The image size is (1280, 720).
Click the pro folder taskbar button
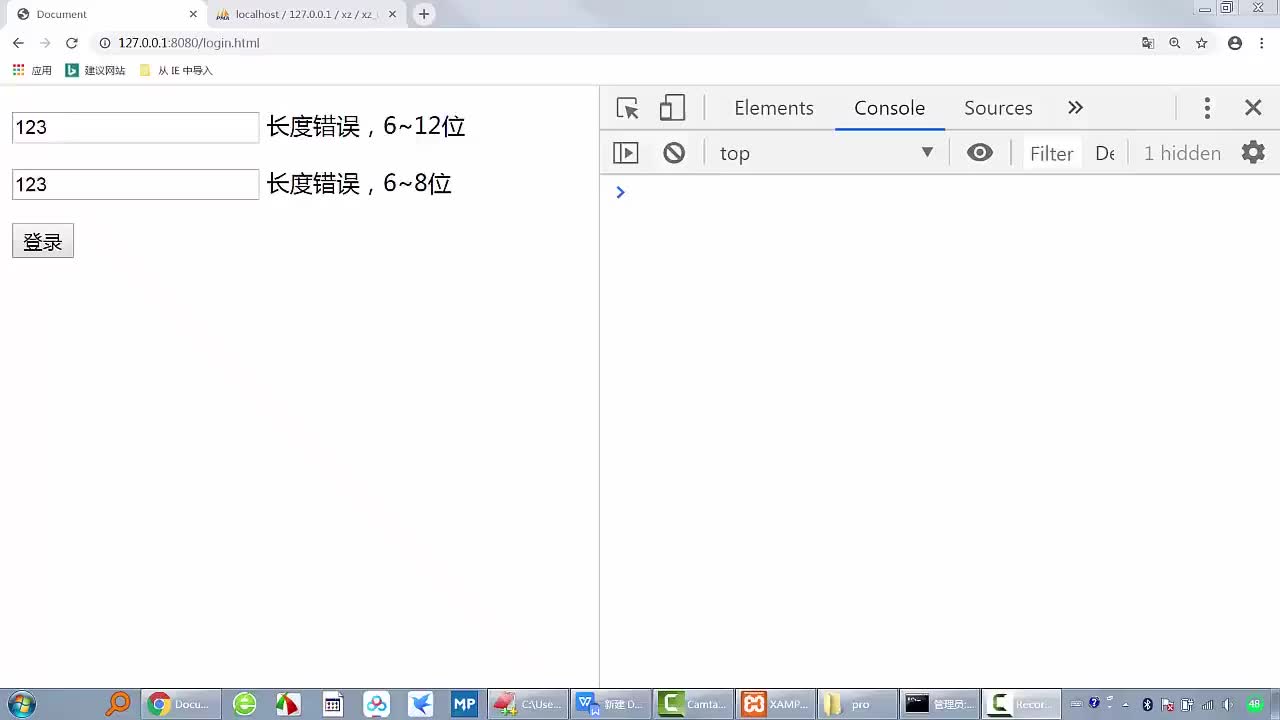857,704
